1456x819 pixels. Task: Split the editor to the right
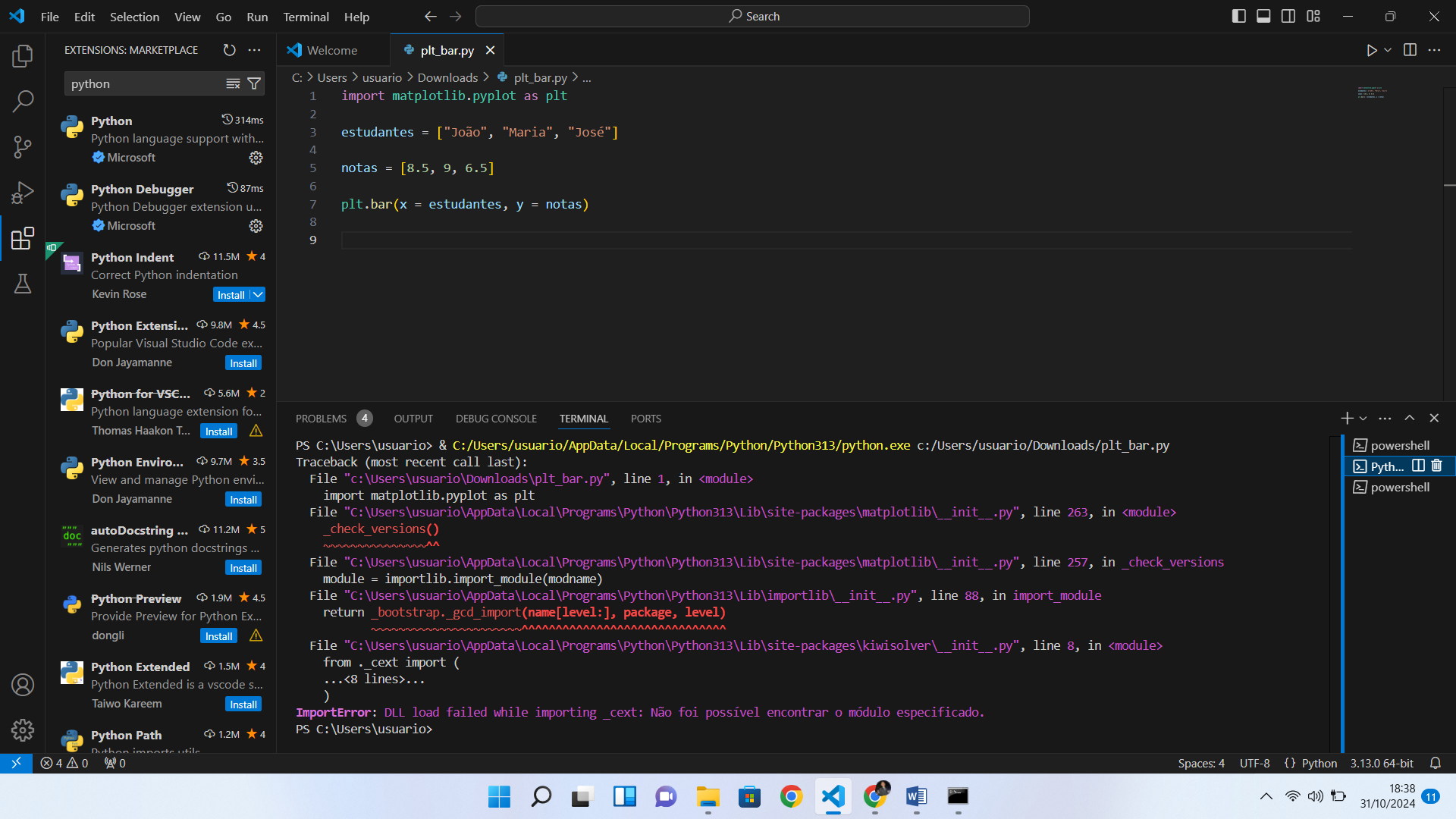[x=1410, y=50]
